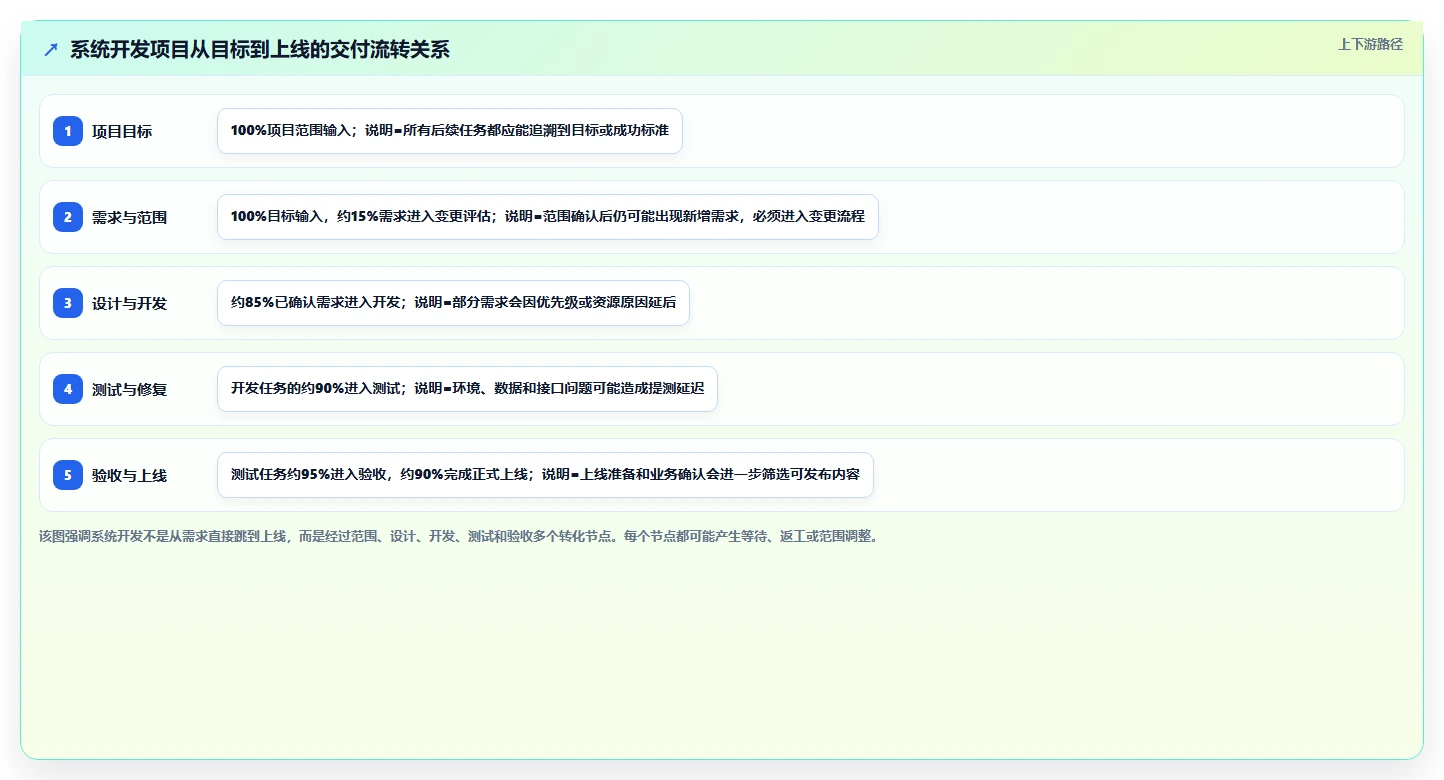Select the 项目目标 step label
The height and width of the screenshot is (780, 1444).
tap(122, 131)
